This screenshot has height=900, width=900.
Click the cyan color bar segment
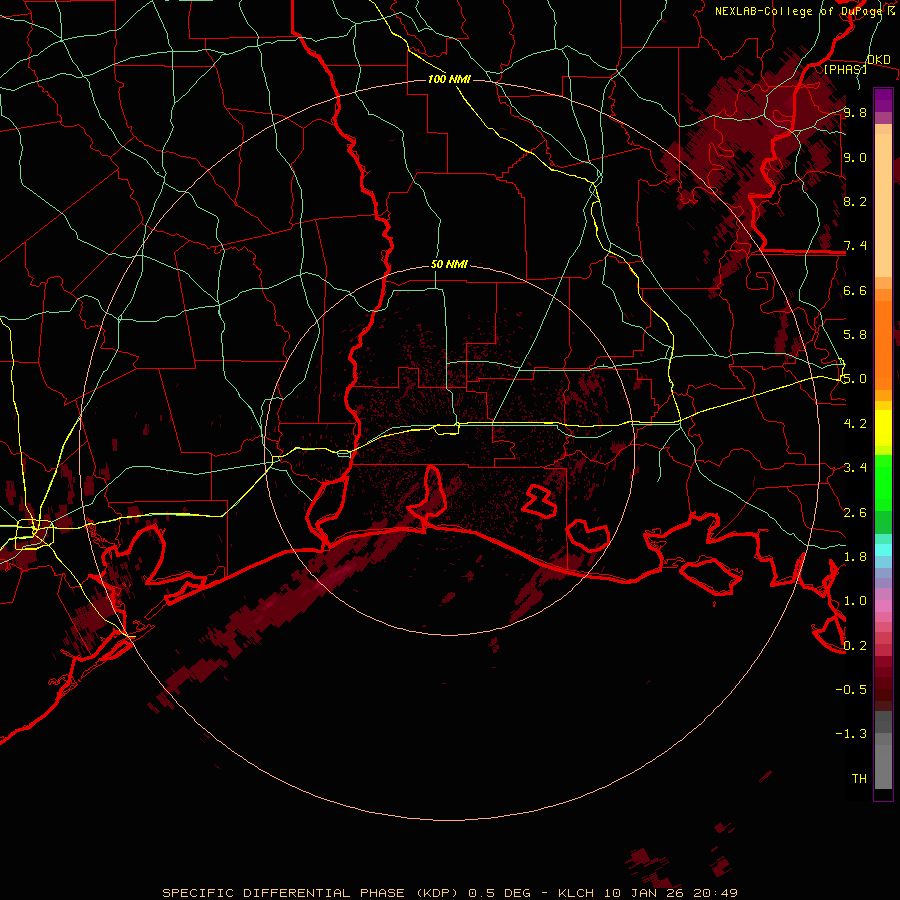[883, 550]
